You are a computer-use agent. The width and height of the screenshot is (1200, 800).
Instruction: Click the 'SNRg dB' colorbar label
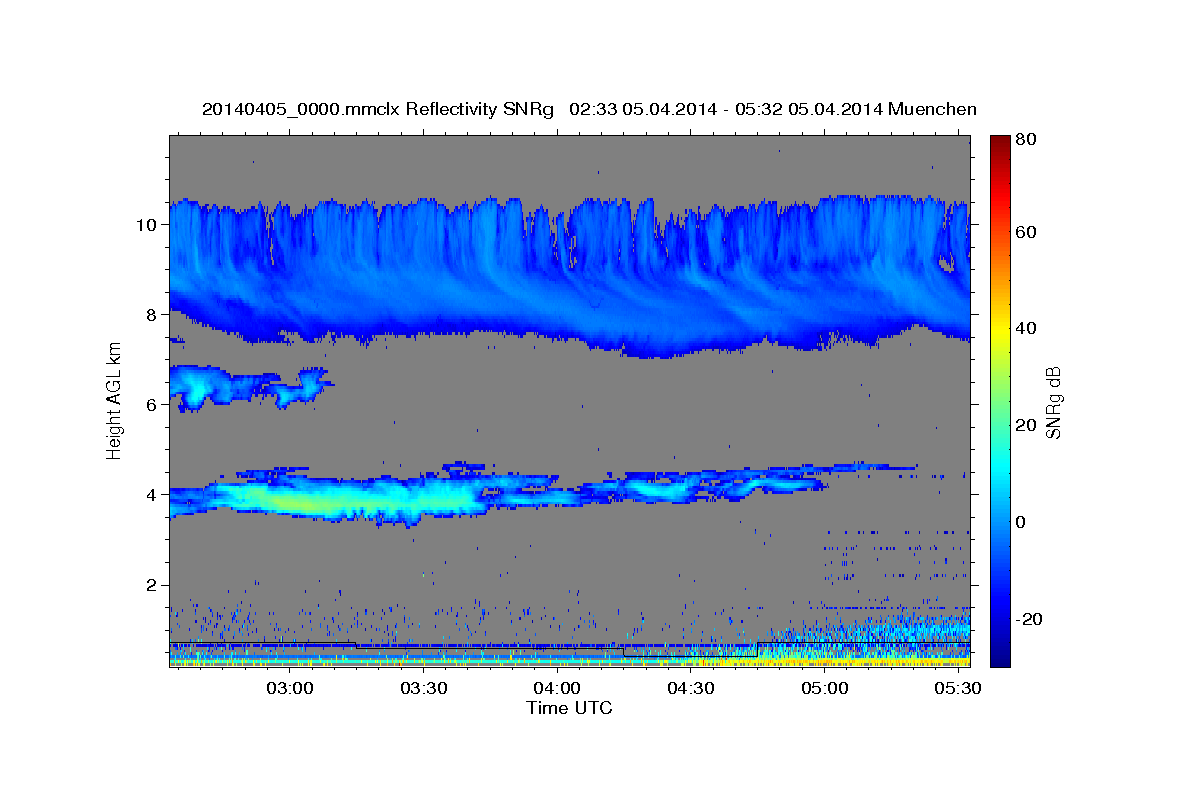[x=1052, y=402]
